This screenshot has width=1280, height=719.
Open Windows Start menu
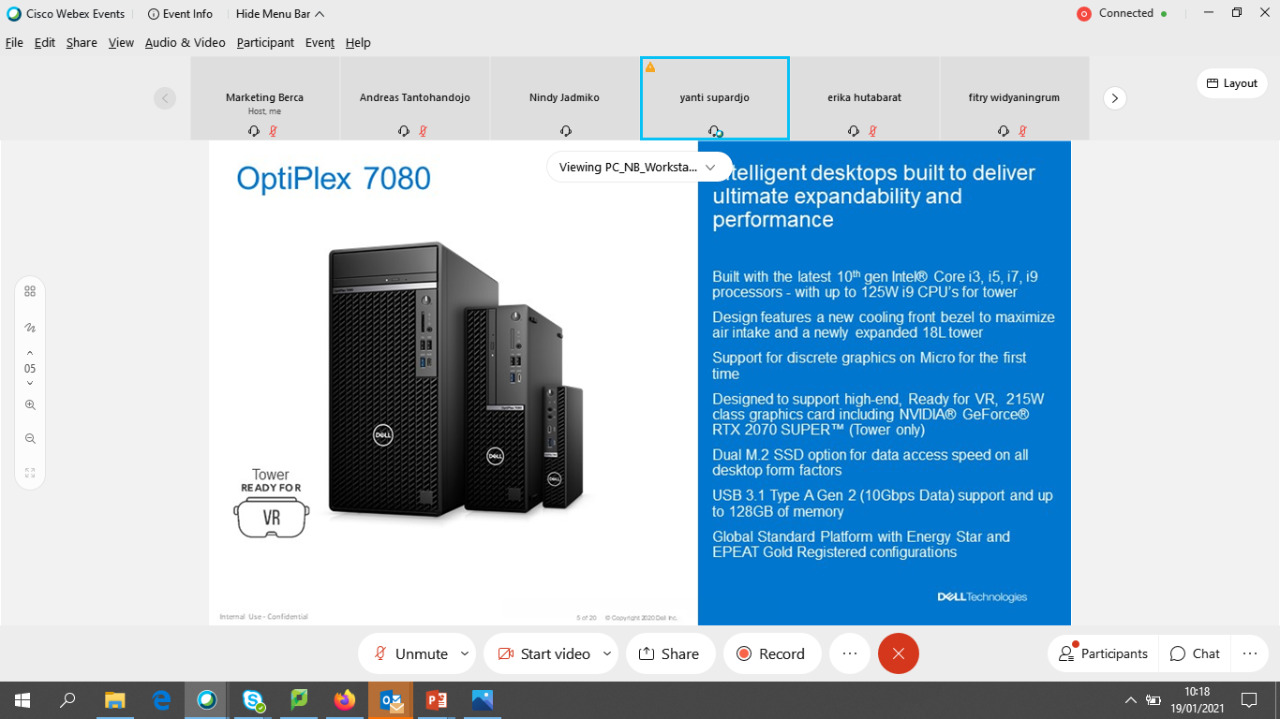pyautogui.click(x=21, y=700)
